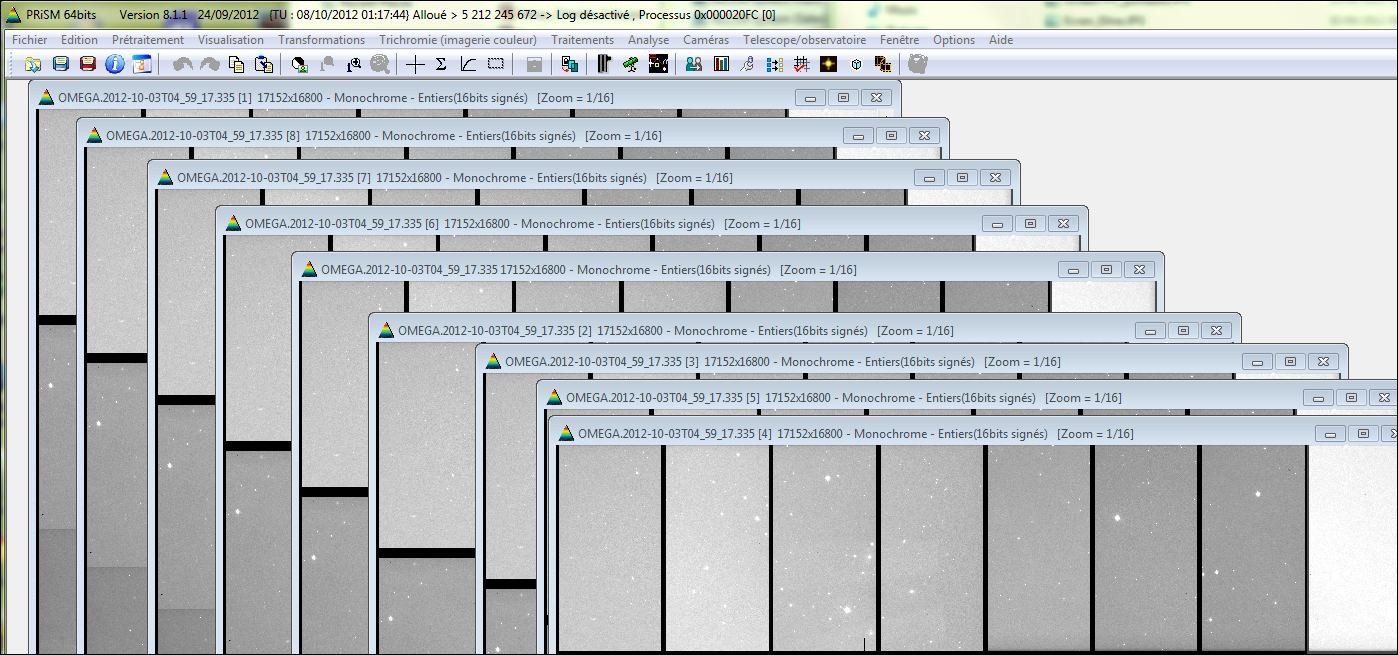
Task: Click the red save disk icon
Action: tap(87, 64)
